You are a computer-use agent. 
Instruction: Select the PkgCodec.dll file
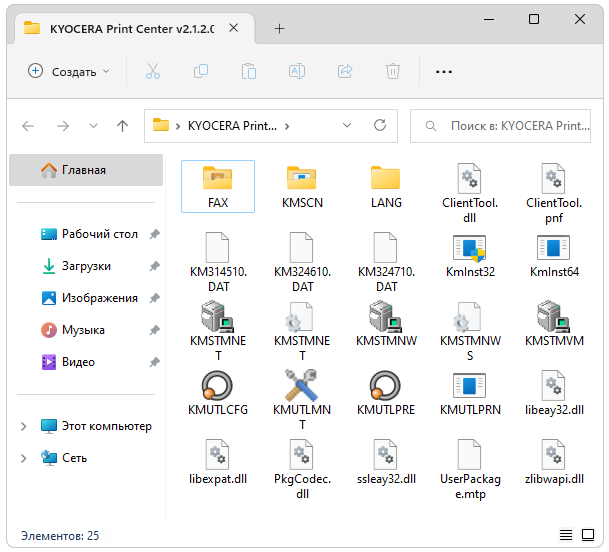tap(302, 469)
